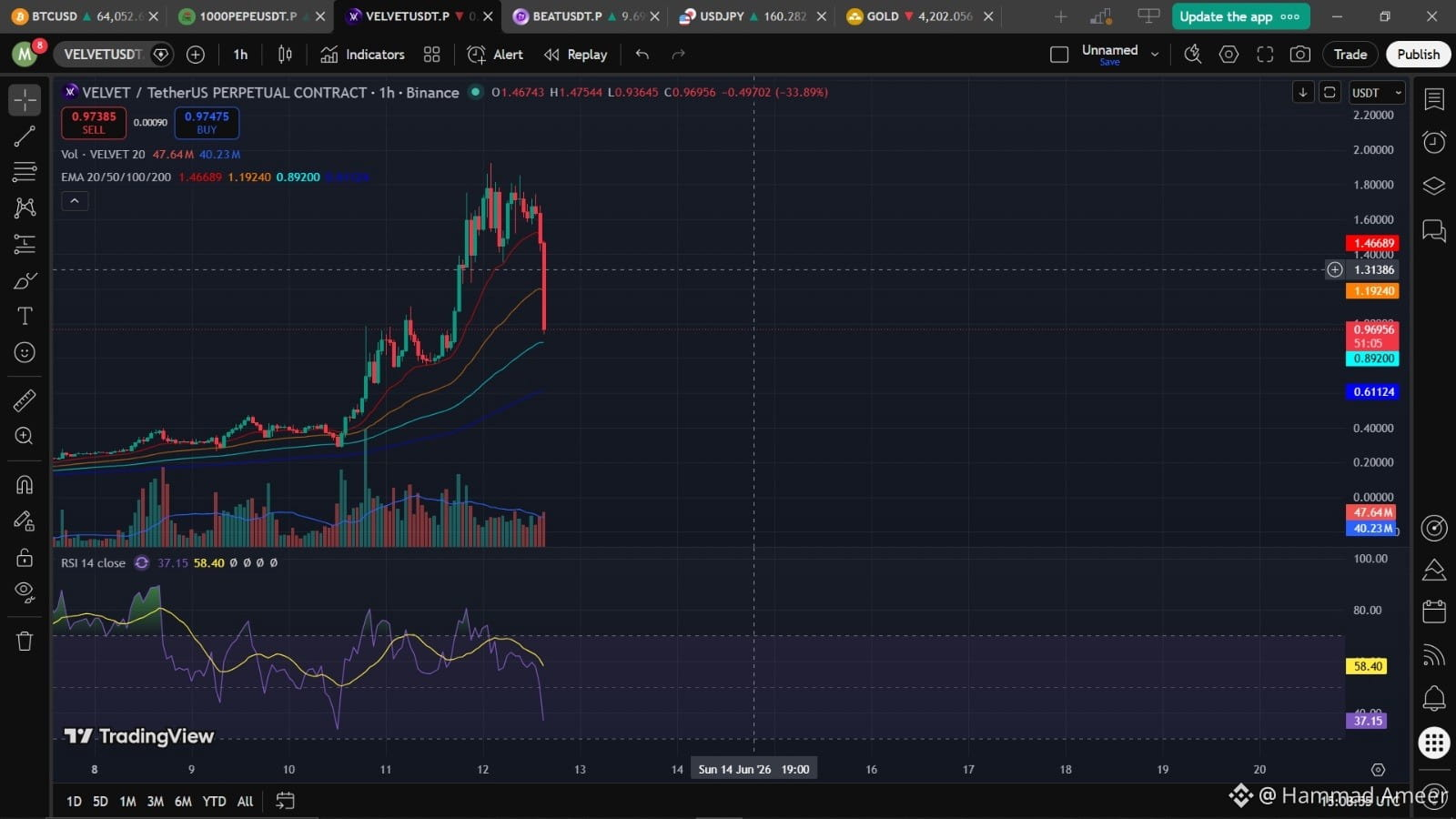Screen dimensions: 1456x819
Task: Switch to the BEATUSDT.P tab
Action: pyautogui.click(x=585, y=16)
